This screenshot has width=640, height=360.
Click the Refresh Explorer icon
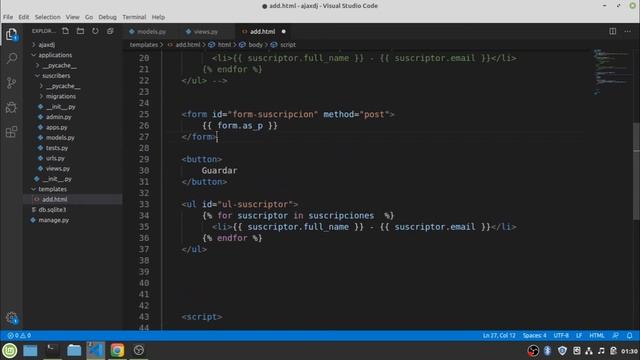[95, 31]
